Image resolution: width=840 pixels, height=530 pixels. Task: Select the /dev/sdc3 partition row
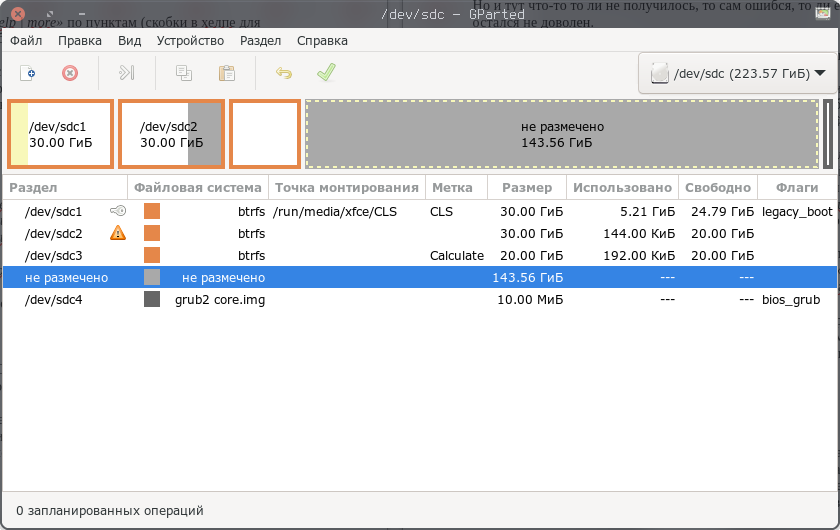[x=421, y=256]
